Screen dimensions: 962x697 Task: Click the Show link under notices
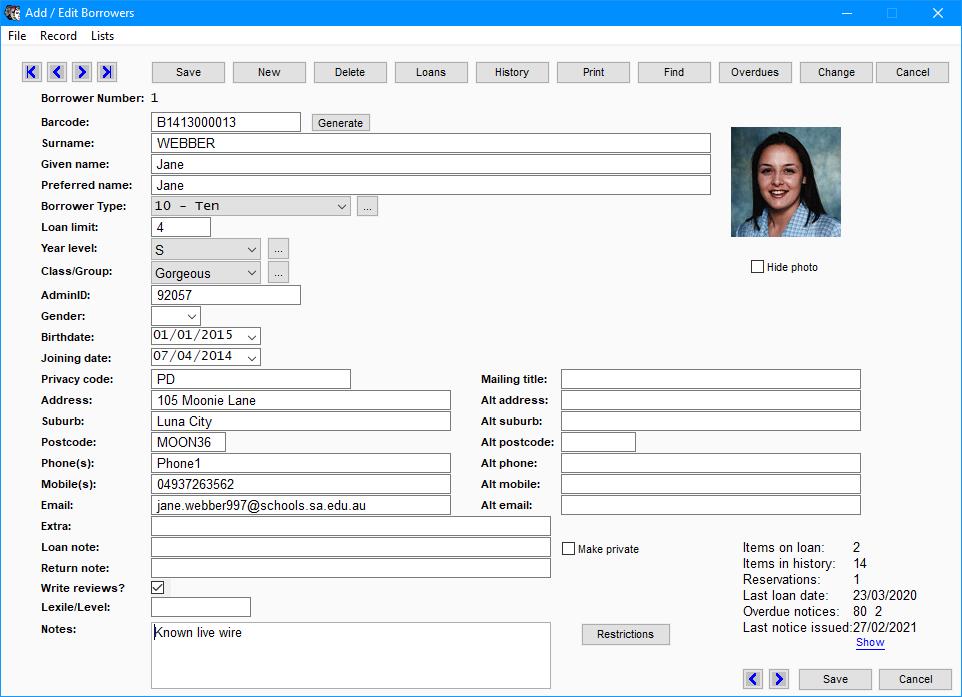870,642
